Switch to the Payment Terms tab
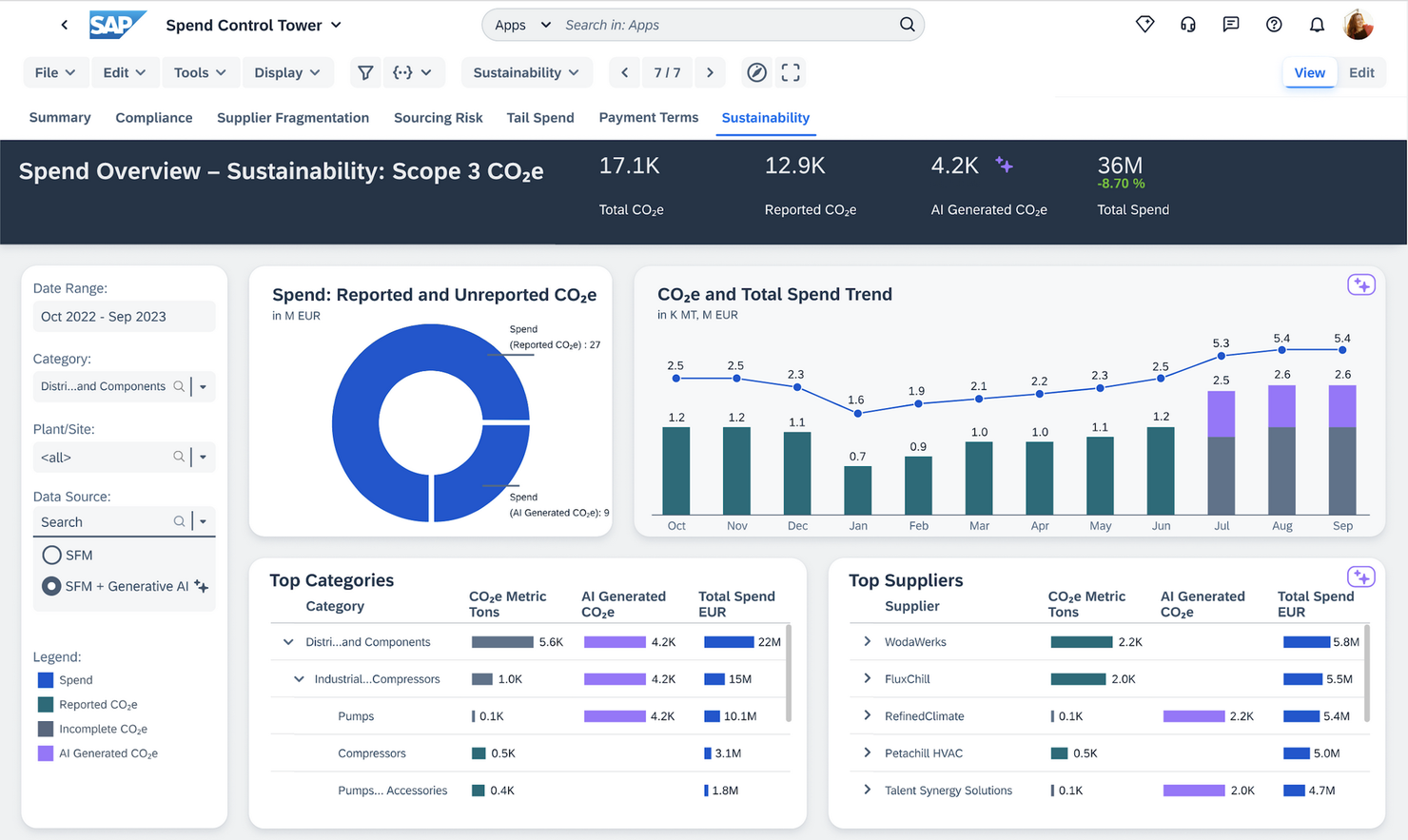1408x840 pixels. coord(648,117)
